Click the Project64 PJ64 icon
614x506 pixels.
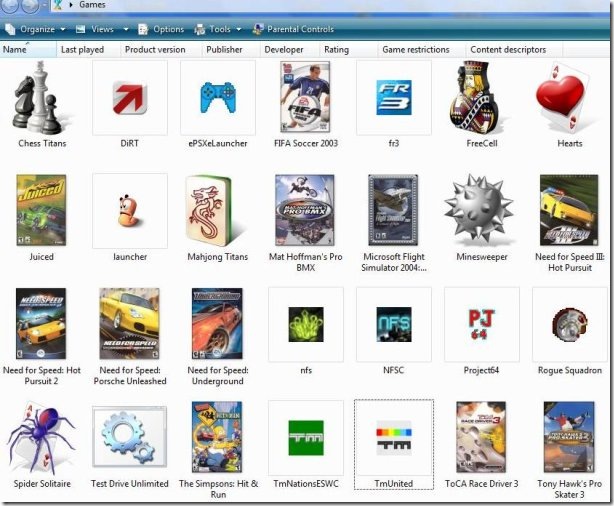pos(482,324)
